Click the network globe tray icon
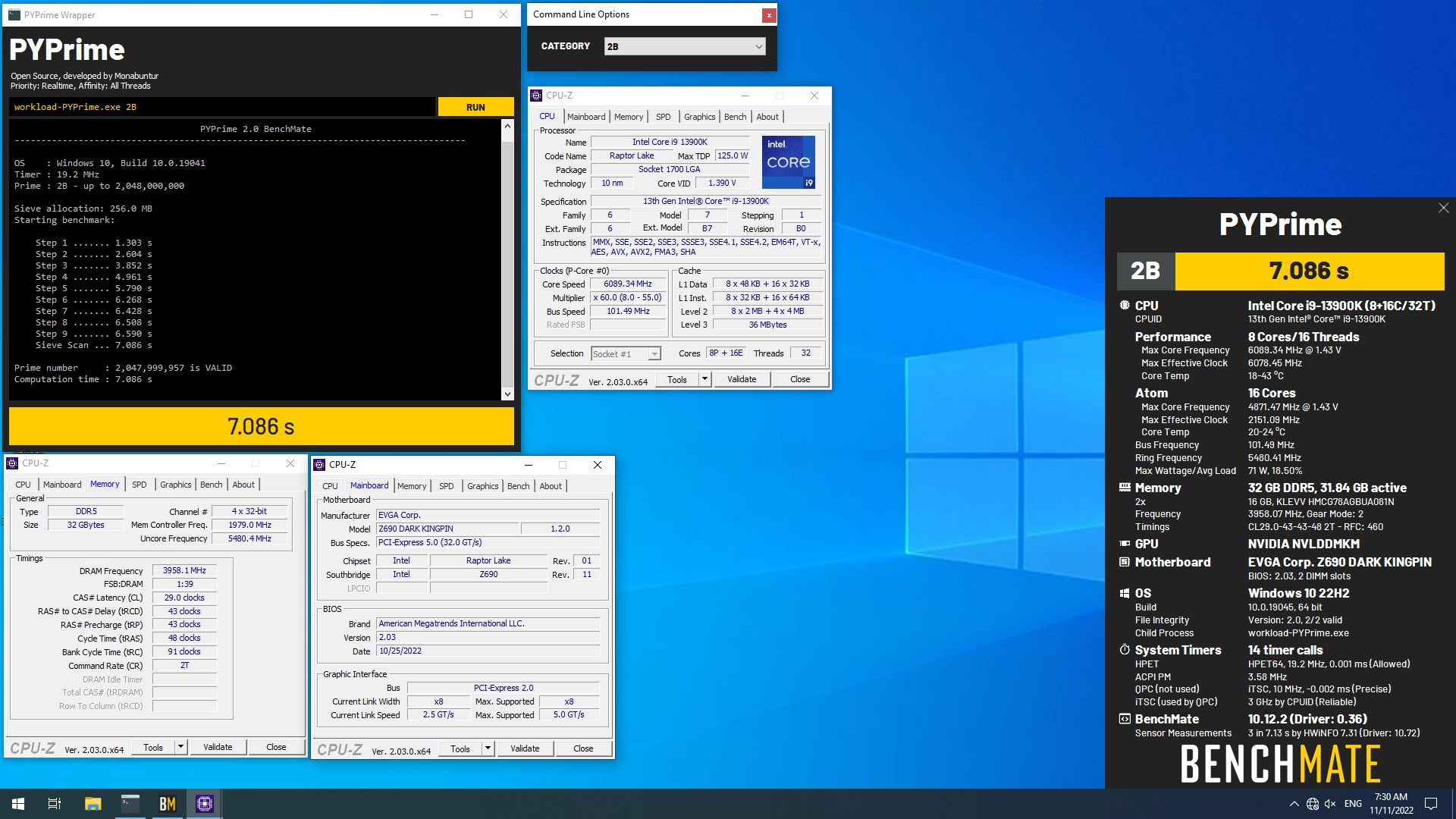 click(1312, 804)
